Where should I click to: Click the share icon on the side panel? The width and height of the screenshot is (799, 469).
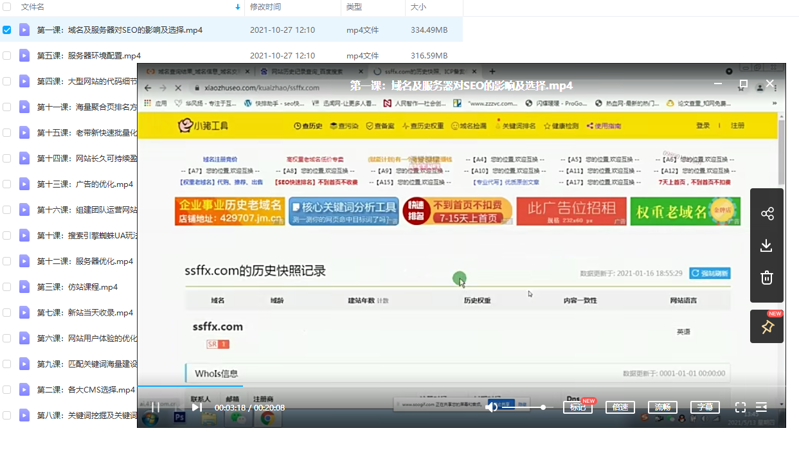(x=767, y=214)
